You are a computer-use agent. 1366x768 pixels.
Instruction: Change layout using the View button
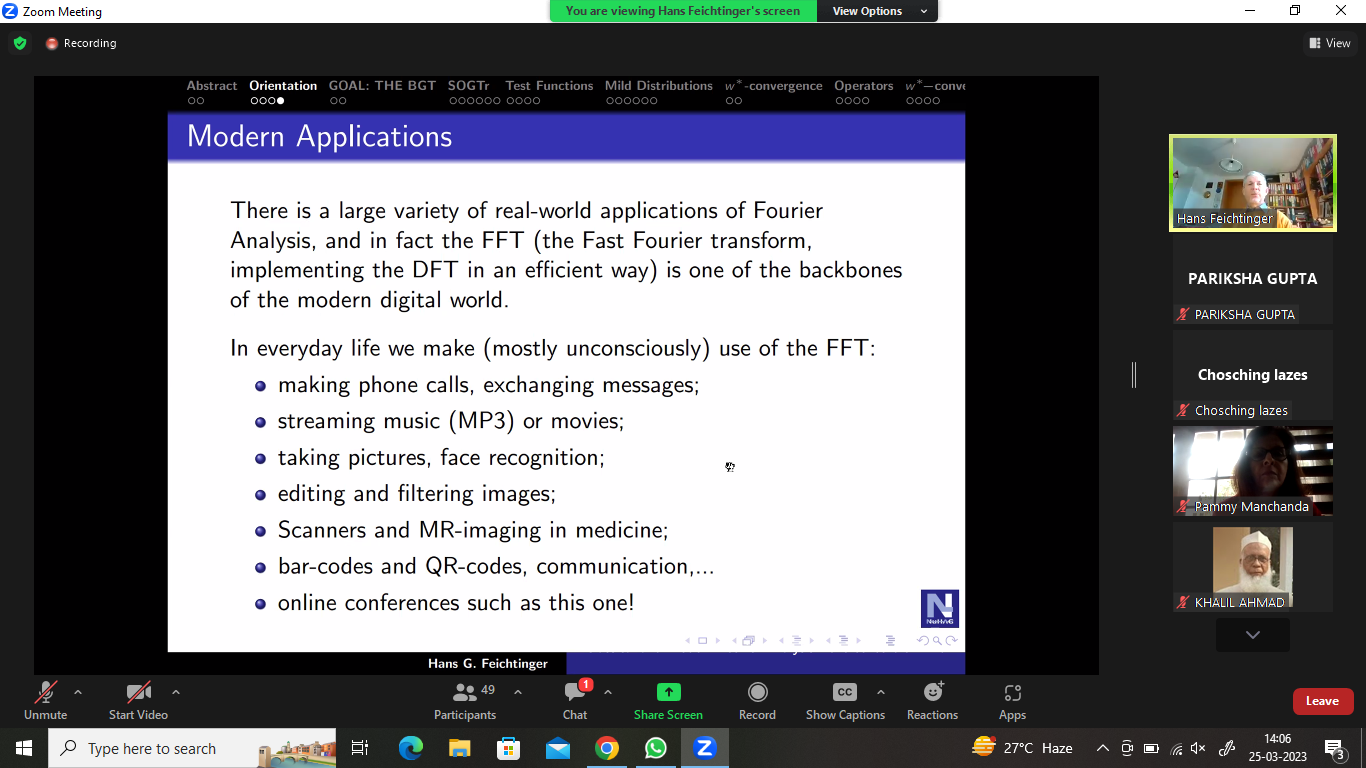click(x=1330, y=43)
